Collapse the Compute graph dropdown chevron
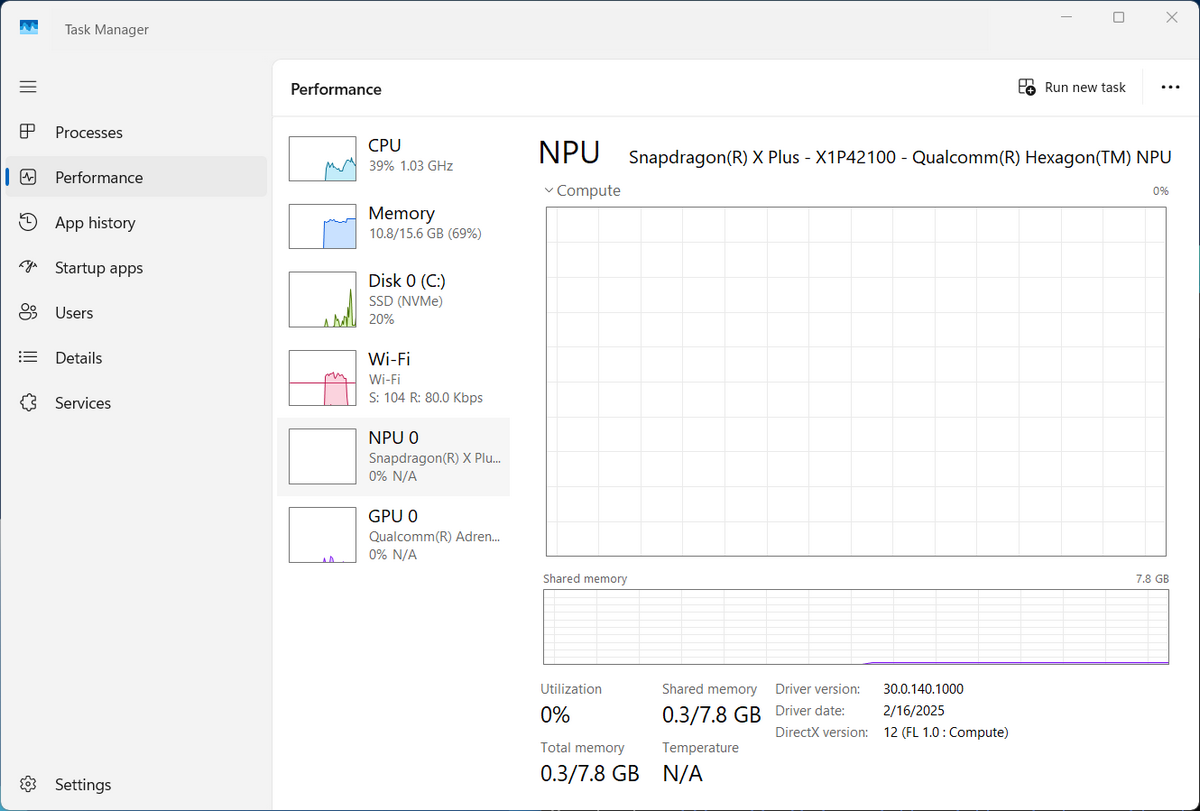Screen dimensions: 1200x811 [549, 190]
